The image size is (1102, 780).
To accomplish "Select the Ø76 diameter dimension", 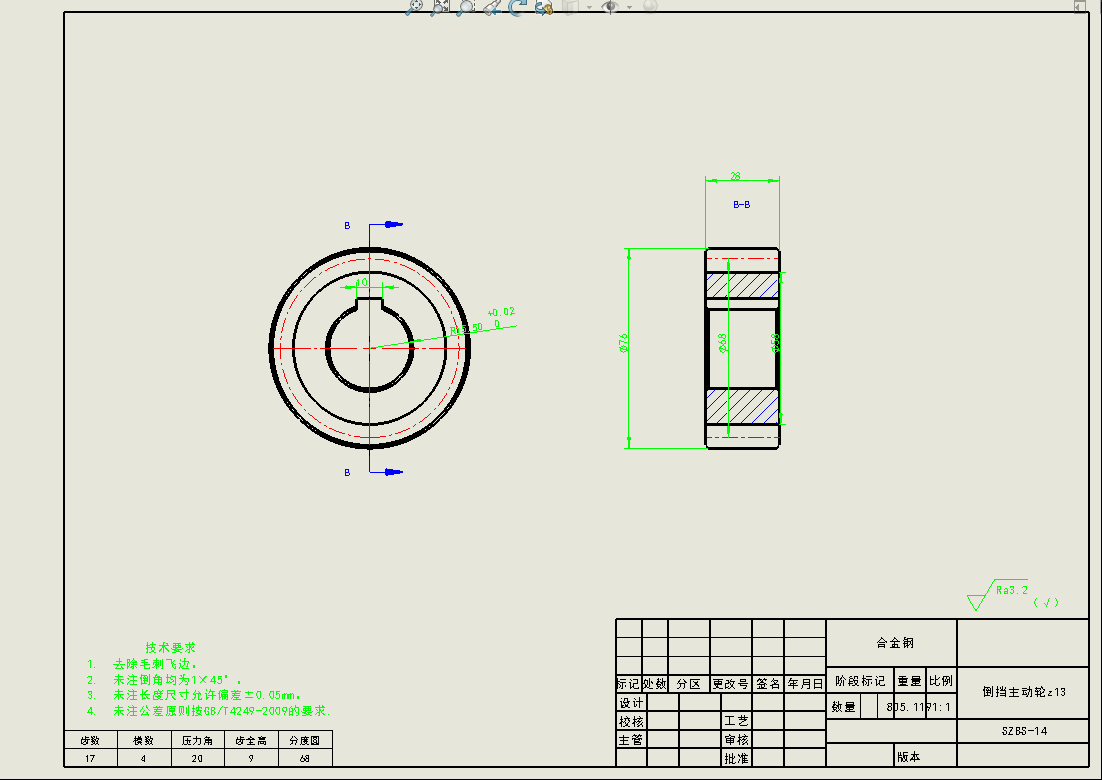I will tap(624, 344).
